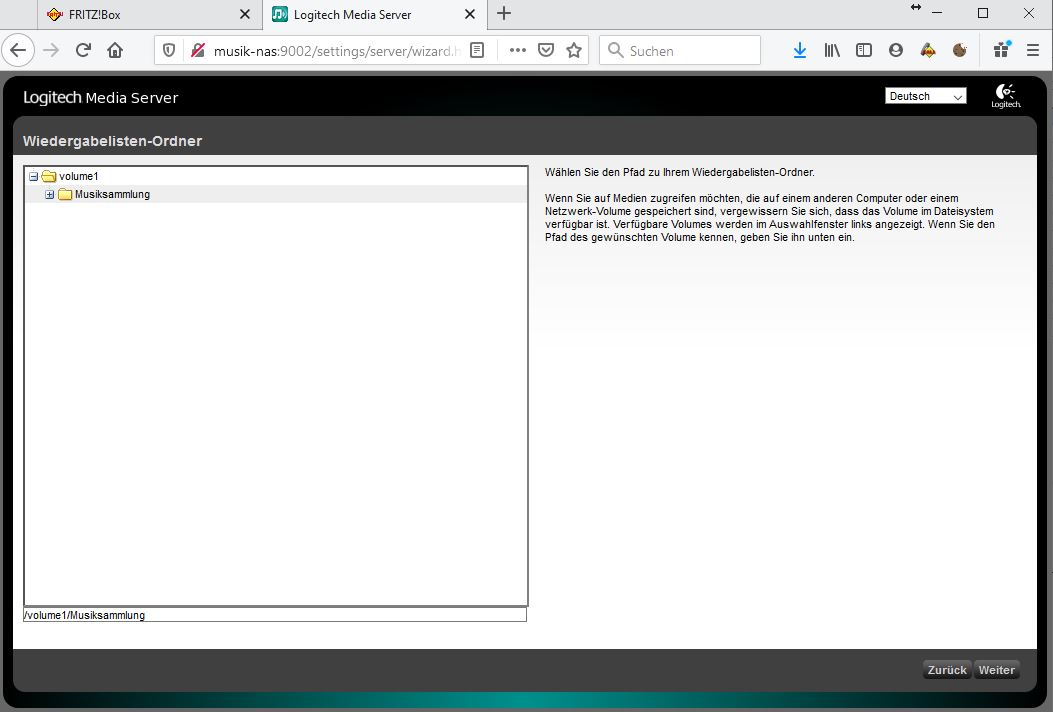Image resolution: width=1053 pixels, height=712 pixels.
Task: Open Firefox account icon
Action: 896,50
